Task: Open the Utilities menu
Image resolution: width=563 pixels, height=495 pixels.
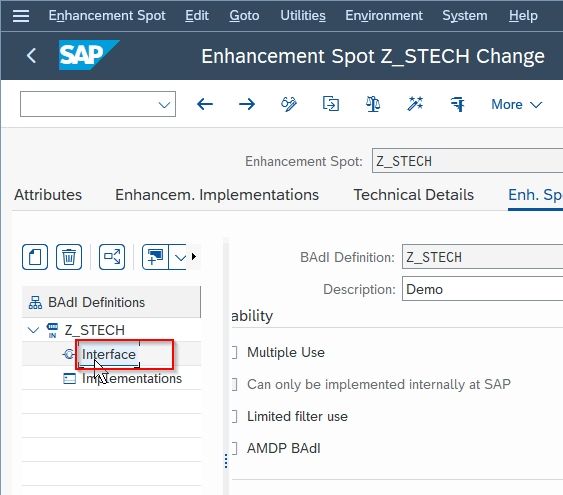Action: [x=303, y=15]
